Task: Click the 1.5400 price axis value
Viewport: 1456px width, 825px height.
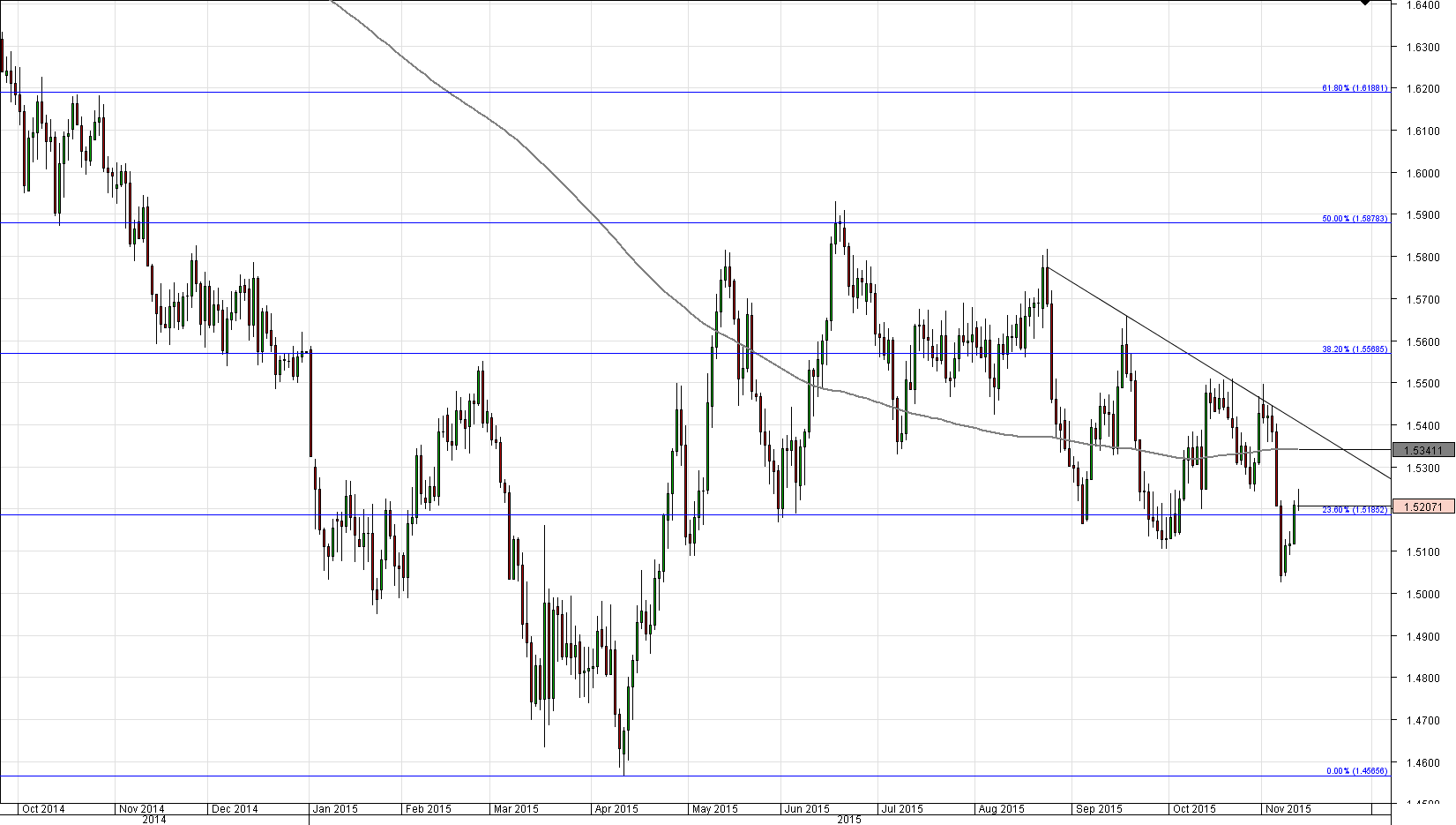Action: (x=1424, y=426)
